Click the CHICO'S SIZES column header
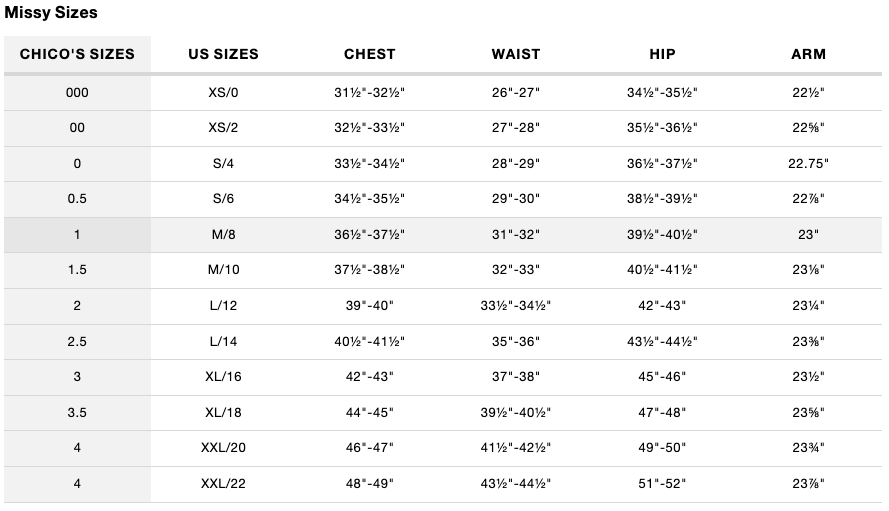889x511 pixels. tap(77, 54)
